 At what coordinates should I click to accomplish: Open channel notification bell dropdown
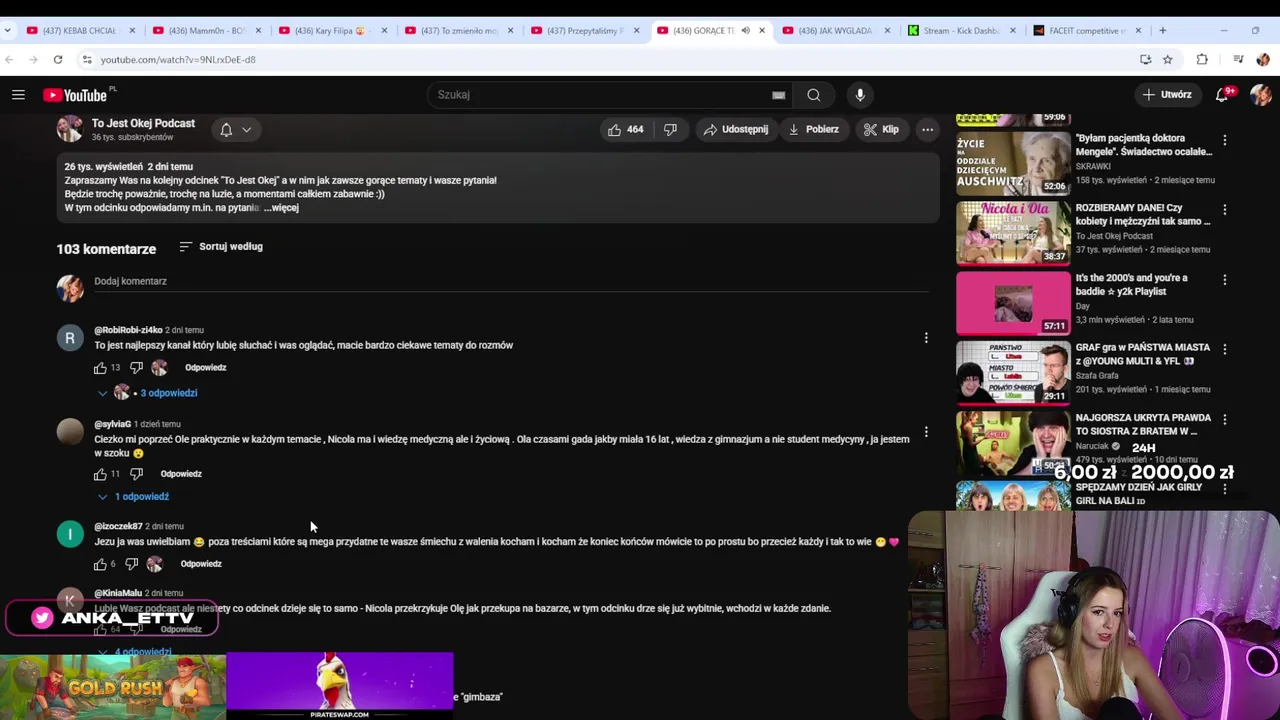point(236,130)
